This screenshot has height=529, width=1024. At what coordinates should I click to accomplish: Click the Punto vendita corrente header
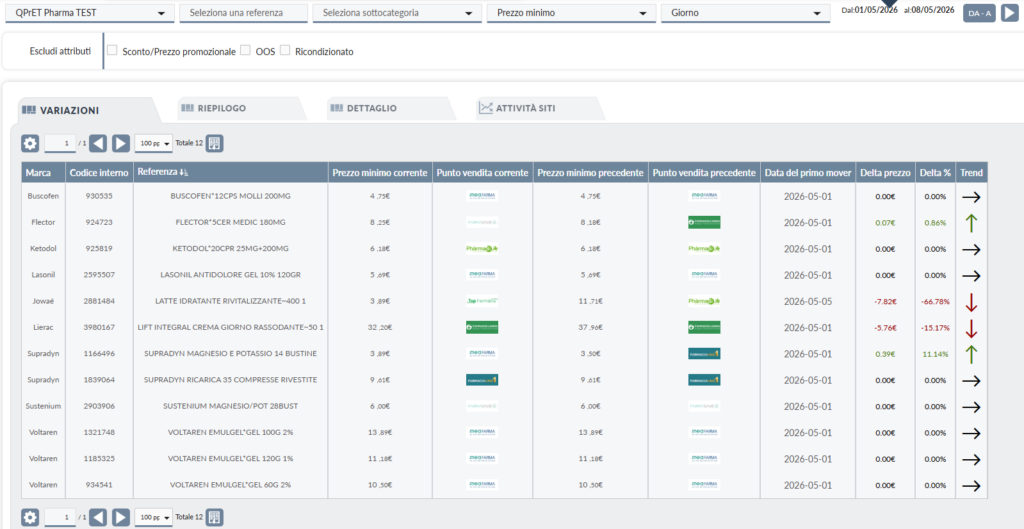point(482,172)
